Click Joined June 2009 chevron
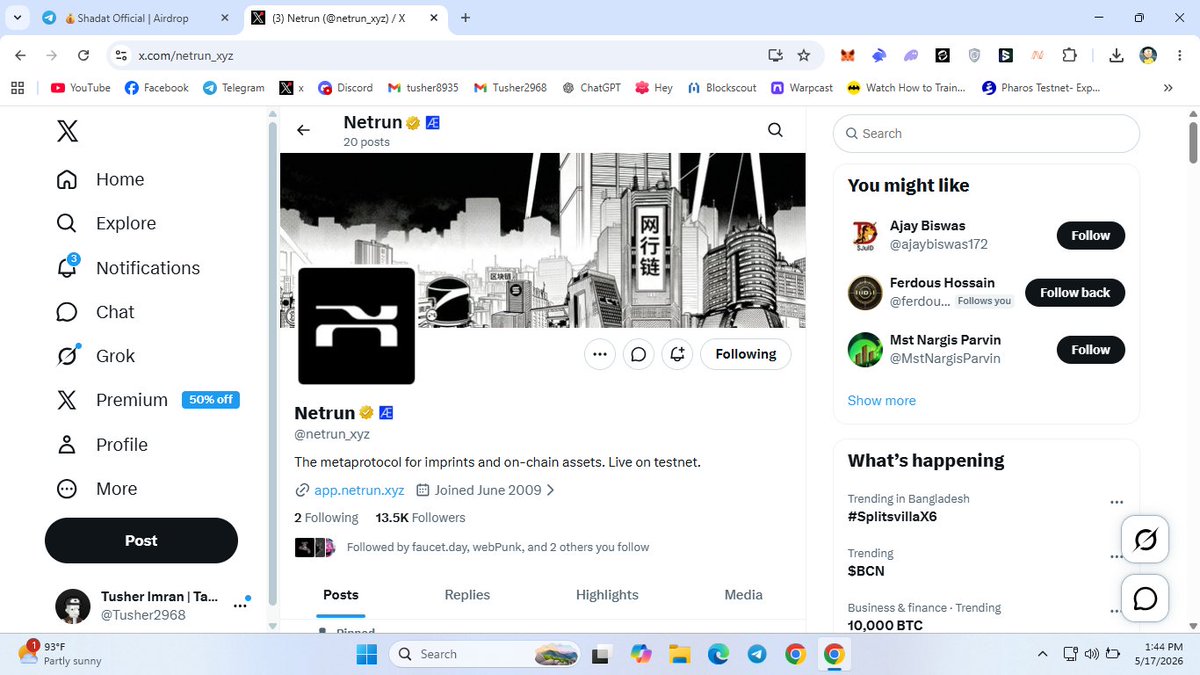Screen dimensions: 1200x675 550,490
